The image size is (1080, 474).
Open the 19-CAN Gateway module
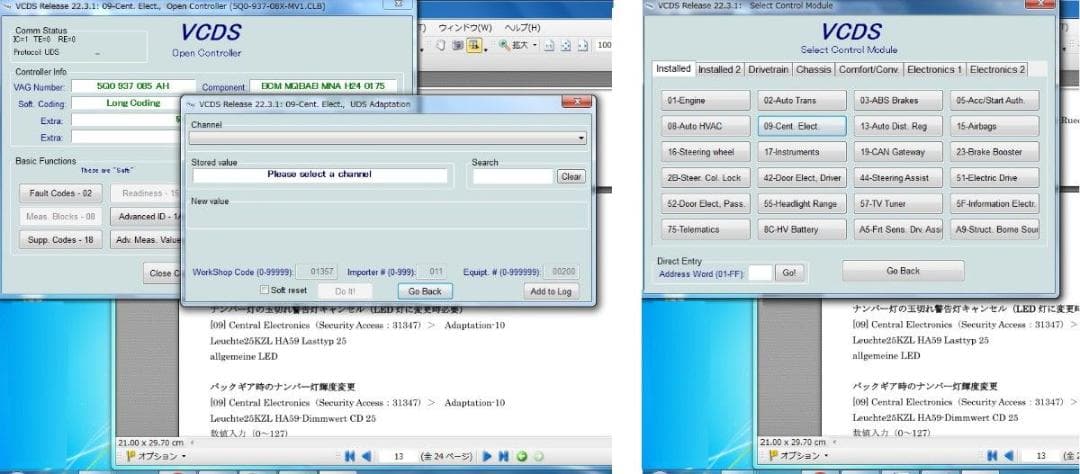pyautogui.click(x=898, y=152)
